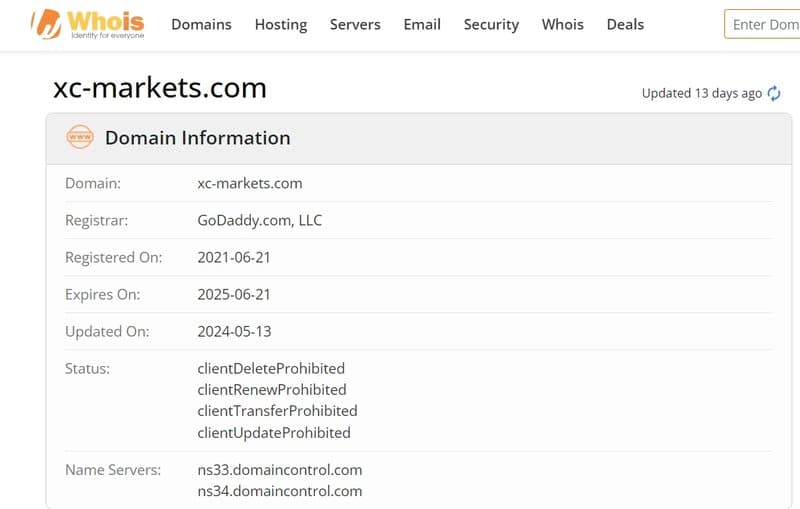Click the expiry date 2025-06-21
This screenshot has height=509, width=800.
[234, 294]
